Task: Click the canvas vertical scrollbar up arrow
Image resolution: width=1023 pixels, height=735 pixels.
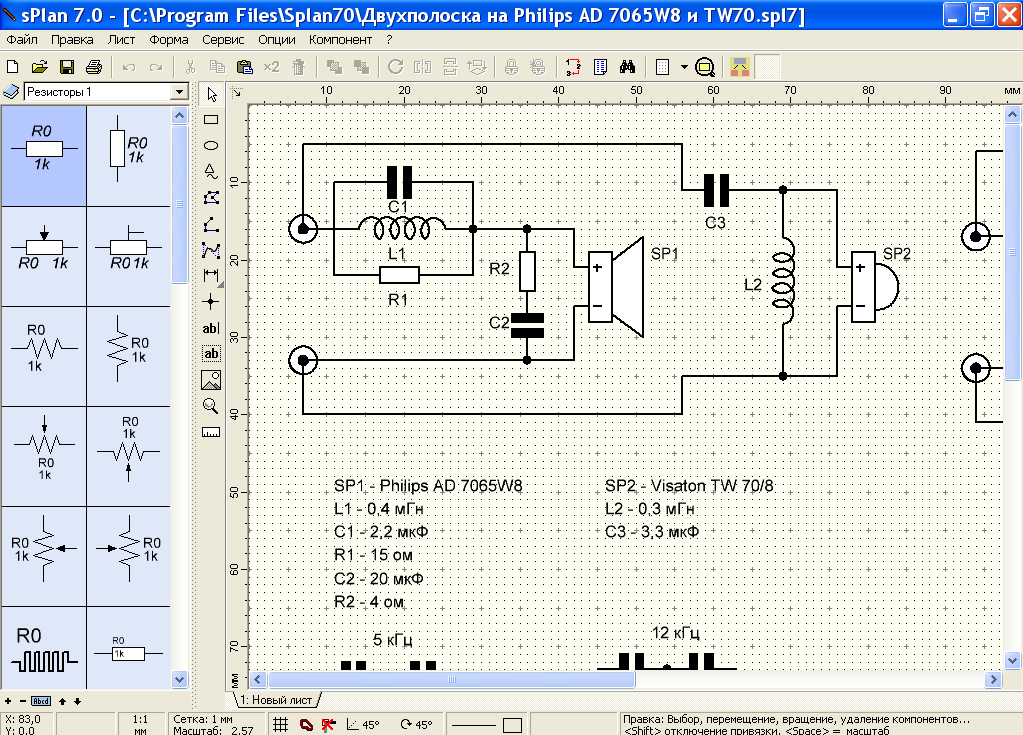Action: [x=1012, y=115]
